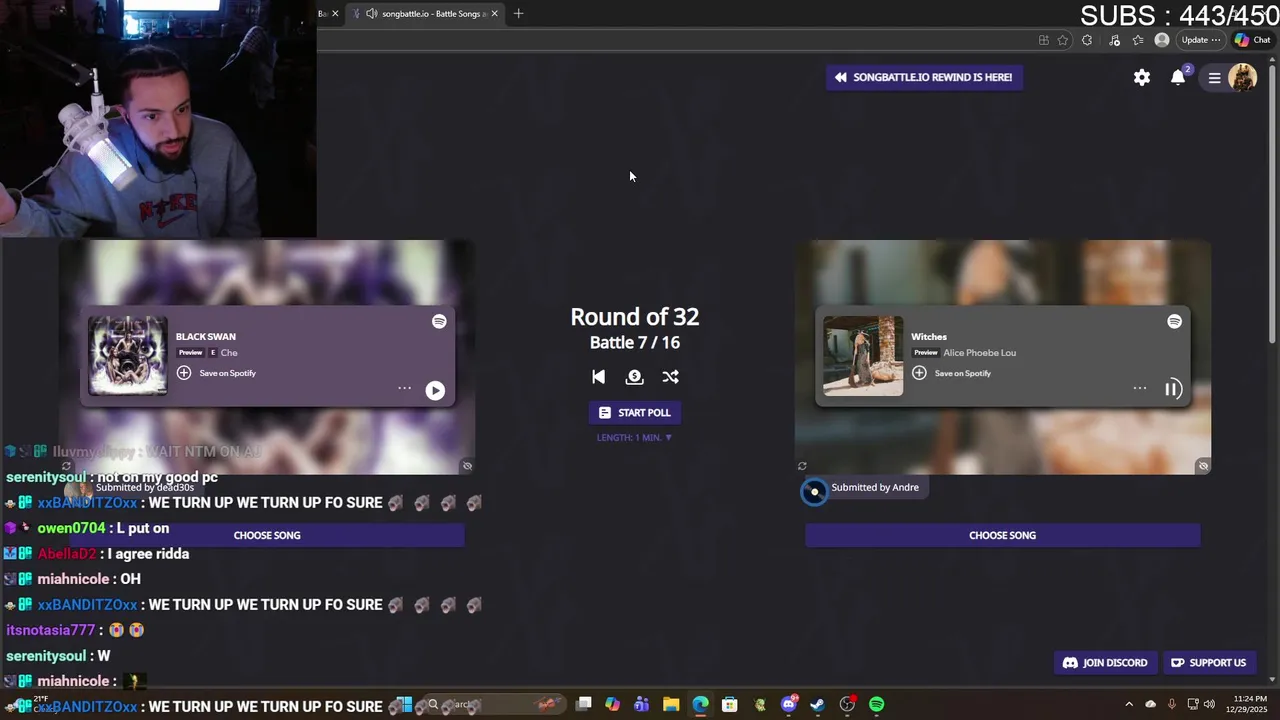Click the apps icon in address bar
This screenshot has height=720, width=1280.
pyautogui.click(x=1044, y=40)
